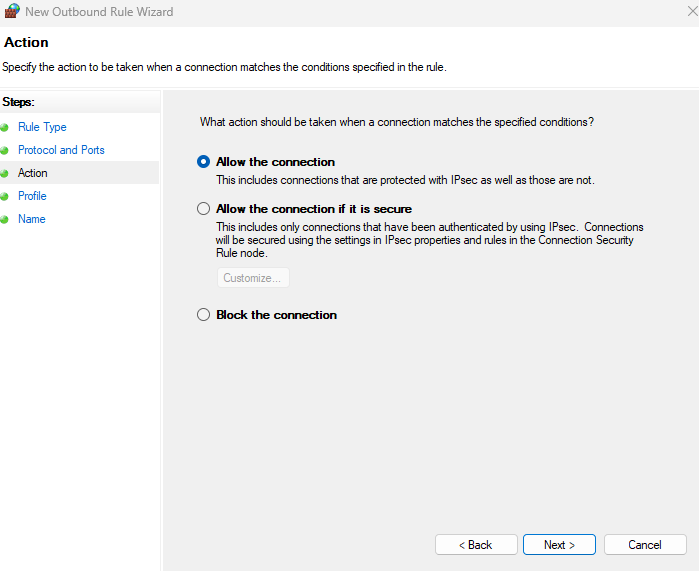Choose 'Allow the connection if it is secure'
This screenshot has width=699, height=571.
pos(204,209)
